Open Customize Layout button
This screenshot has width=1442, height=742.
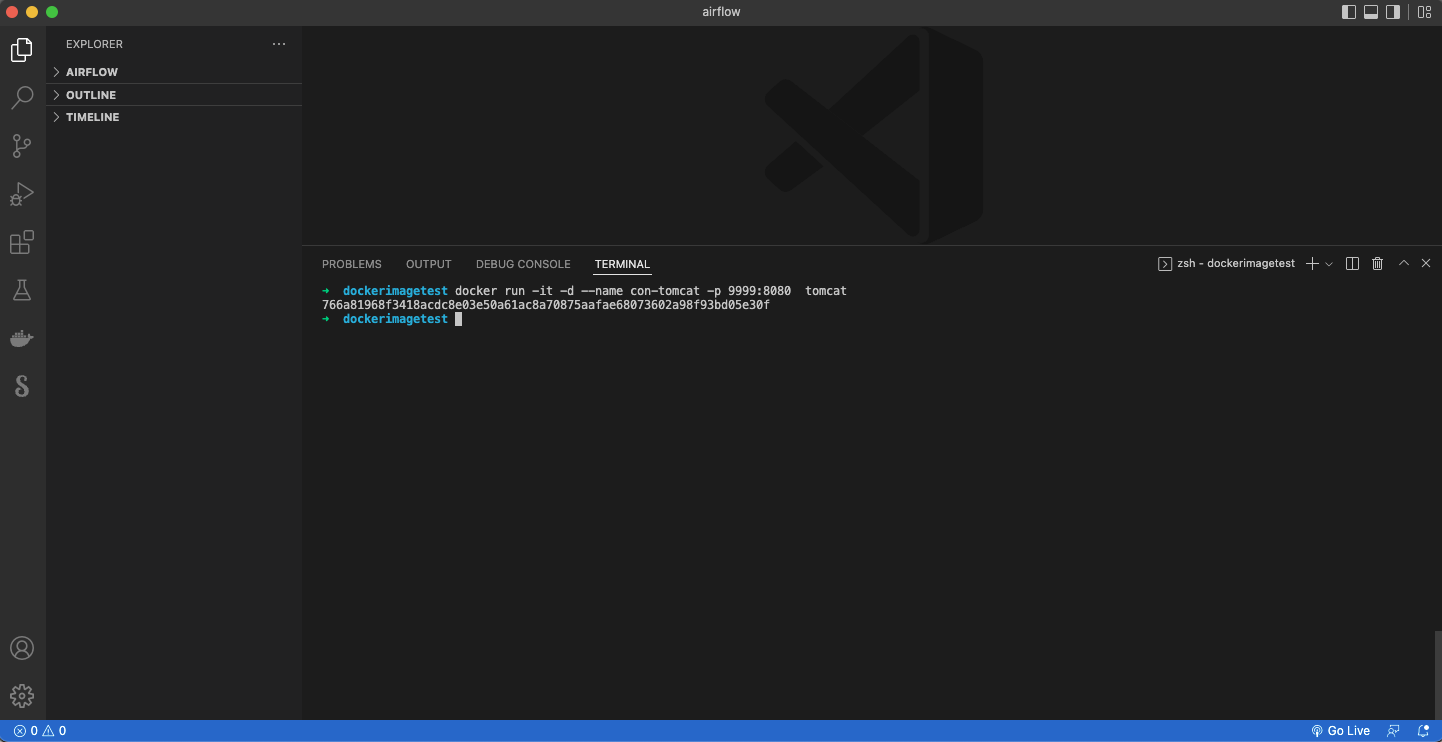click(1423, 12)
